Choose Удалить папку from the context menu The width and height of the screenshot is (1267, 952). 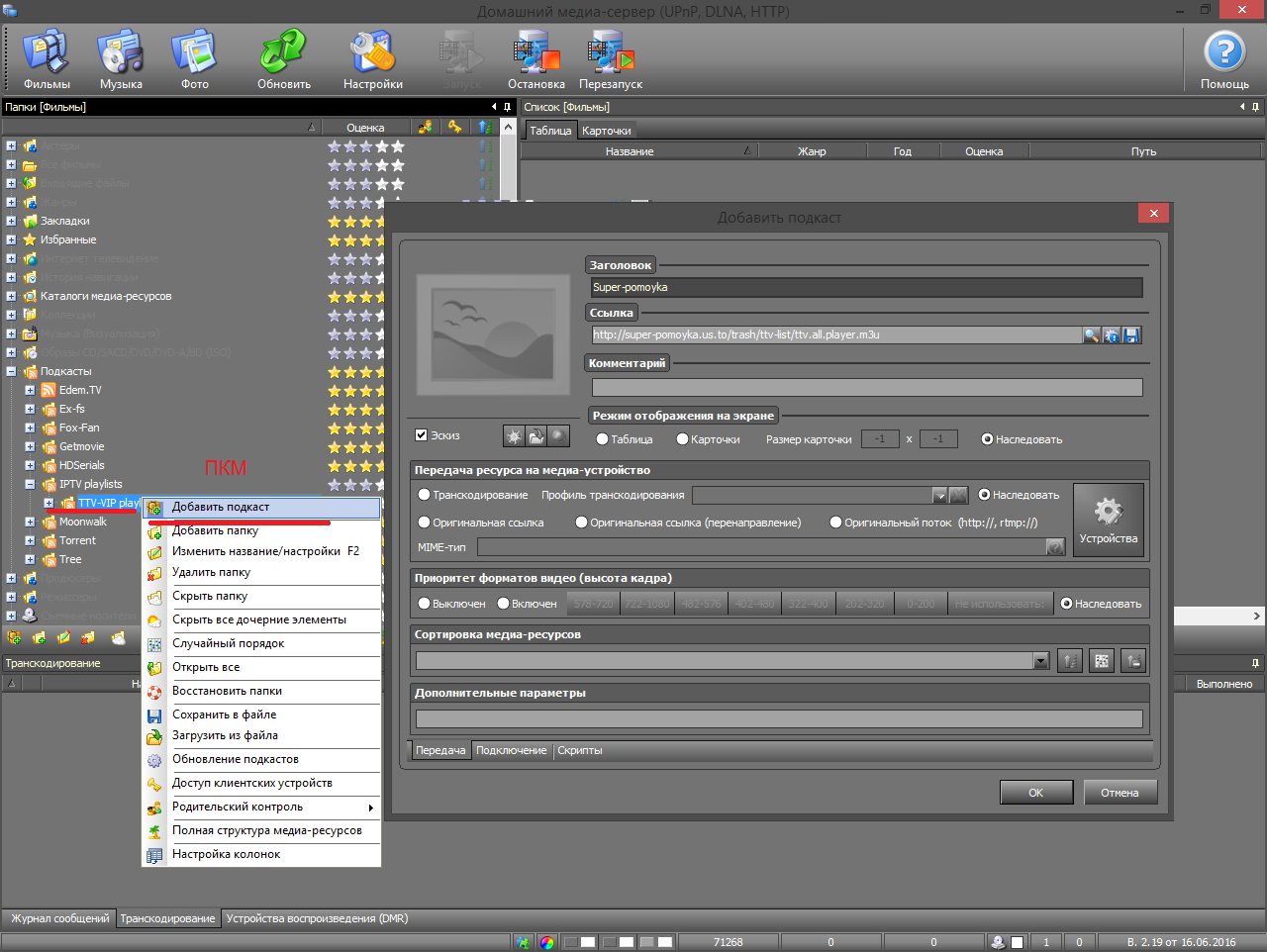211,572
